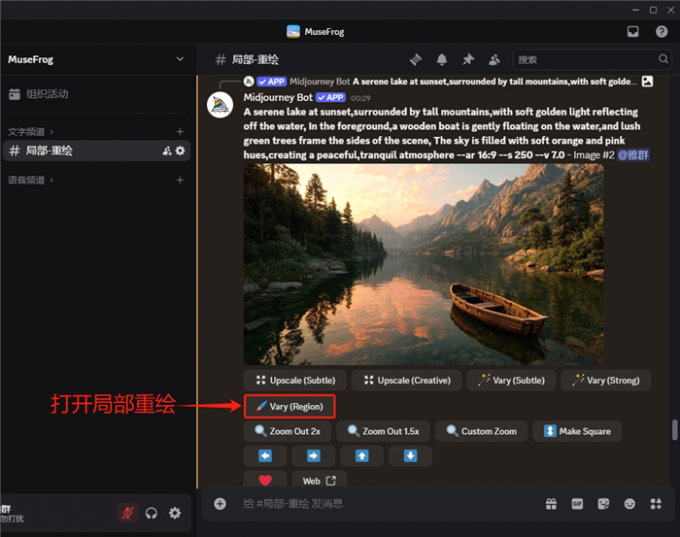Image resolution: width=680 pixels, height=537 pixels.
Task: Click the notification bell icon
Action: [x=441, y=59]
